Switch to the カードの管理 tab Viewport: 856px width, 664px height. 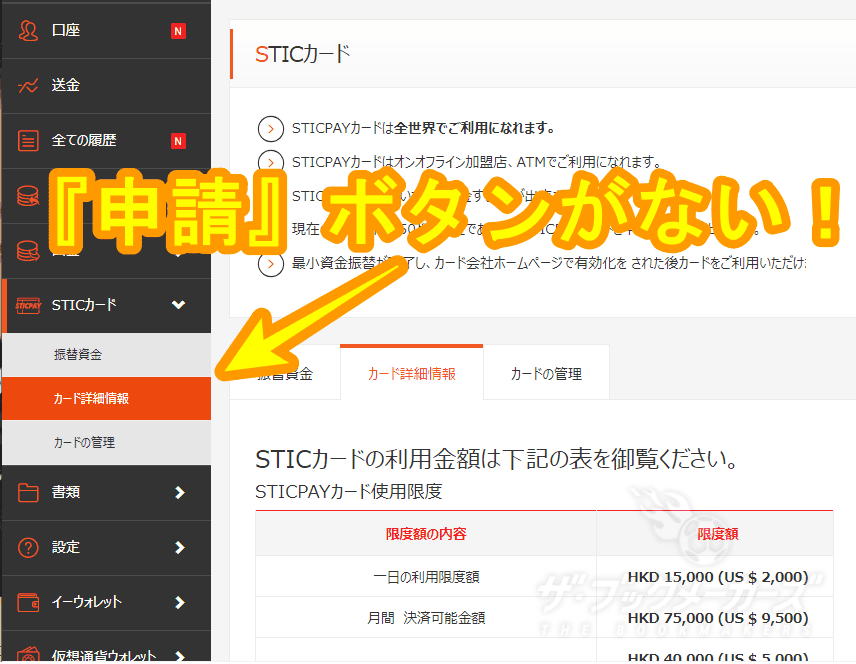tap(546, 373)
